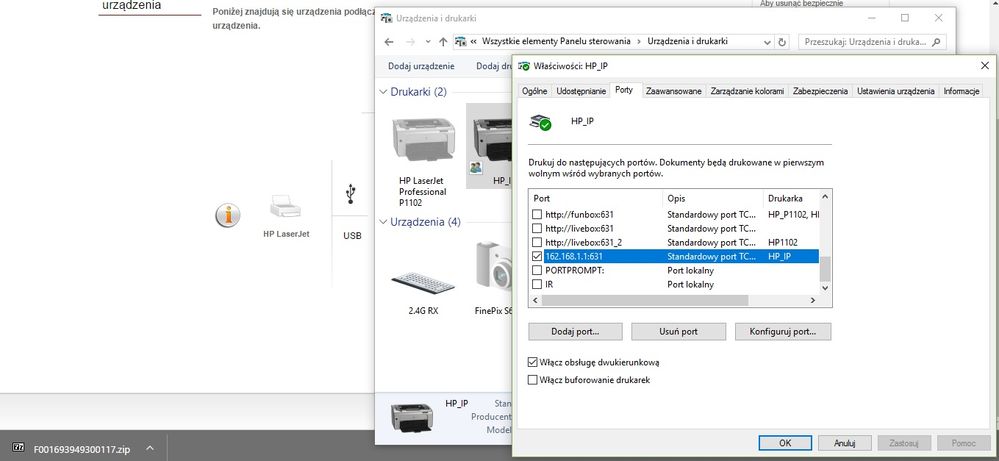Click the USB connection symbol
The image size is (999, 461).
pos(350,194)
